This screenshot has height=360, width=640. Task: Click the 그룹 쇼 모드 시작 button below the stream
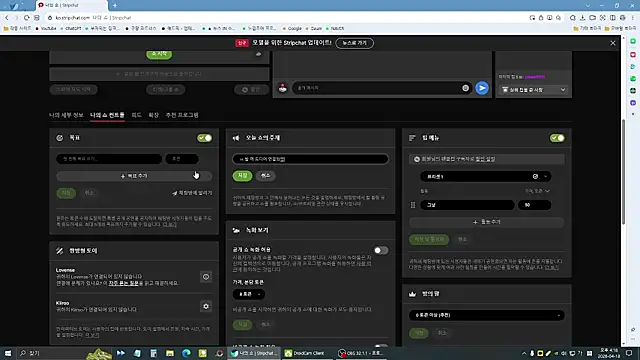pos(73,89)
